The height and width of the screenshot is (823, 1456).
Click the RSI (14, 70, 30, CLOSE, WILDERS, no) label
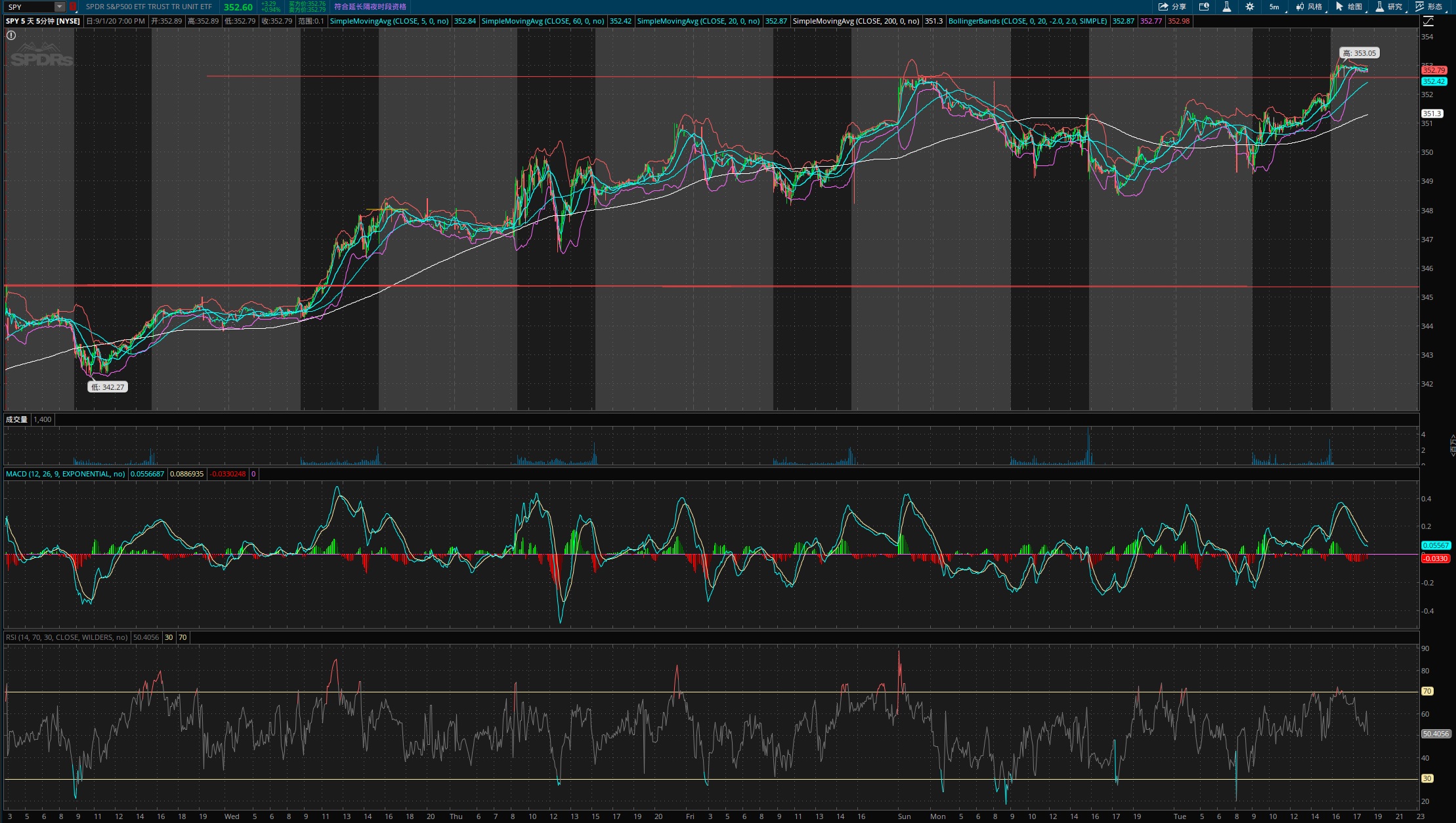click(67, 637)
